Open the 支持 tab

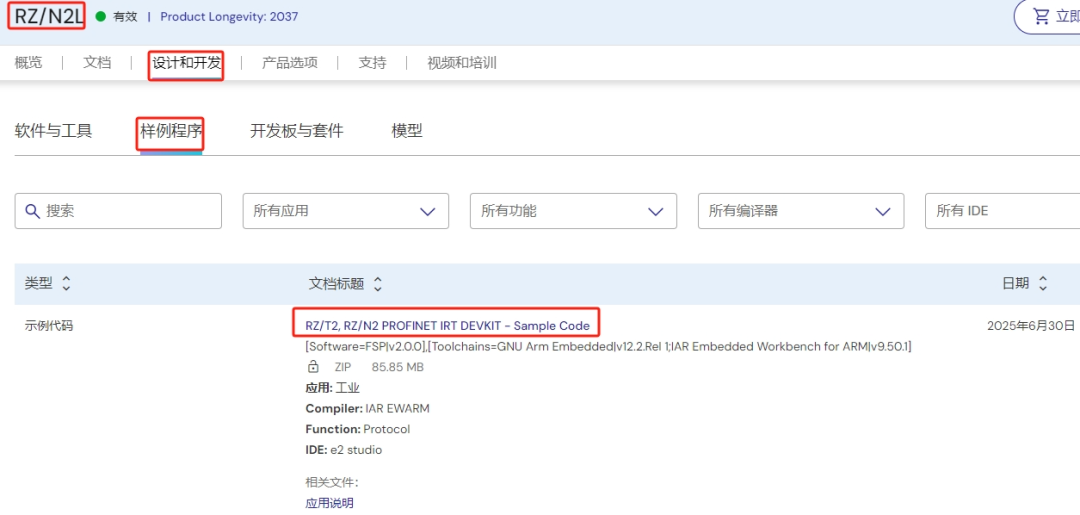(372, 63)
